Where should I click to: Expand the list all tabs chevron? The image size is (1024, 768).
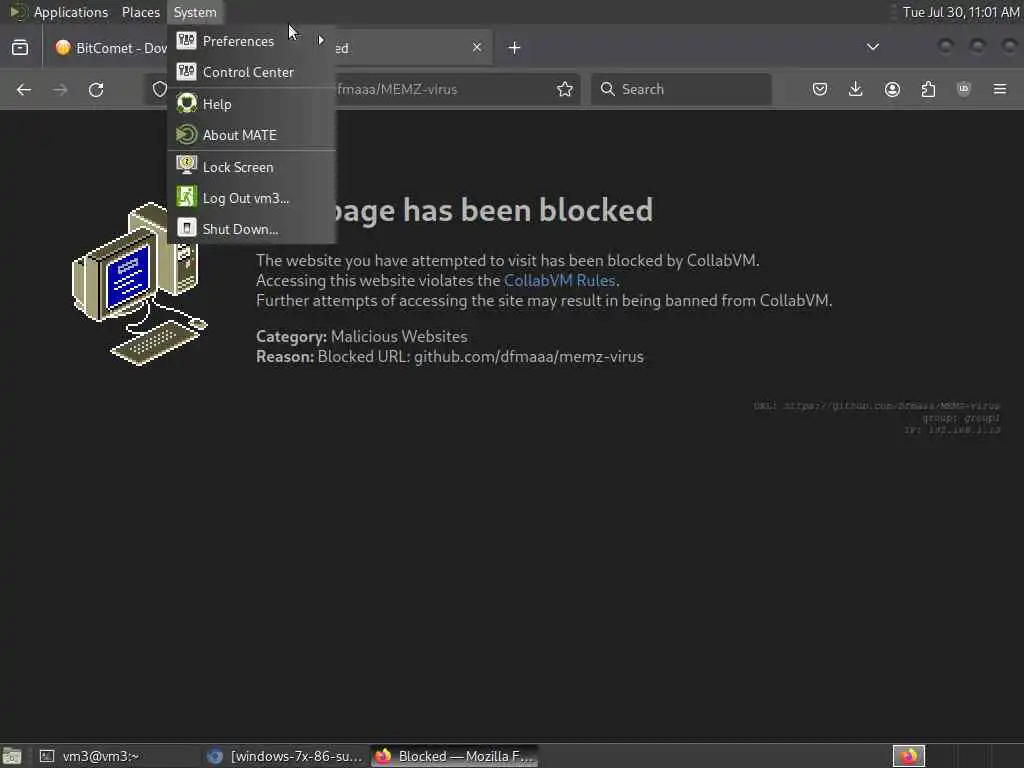[872, 47]
